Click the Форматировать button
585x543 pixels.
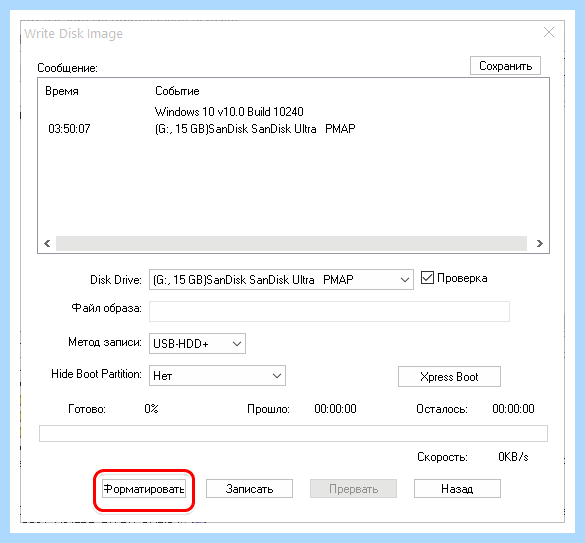(144, 489)
